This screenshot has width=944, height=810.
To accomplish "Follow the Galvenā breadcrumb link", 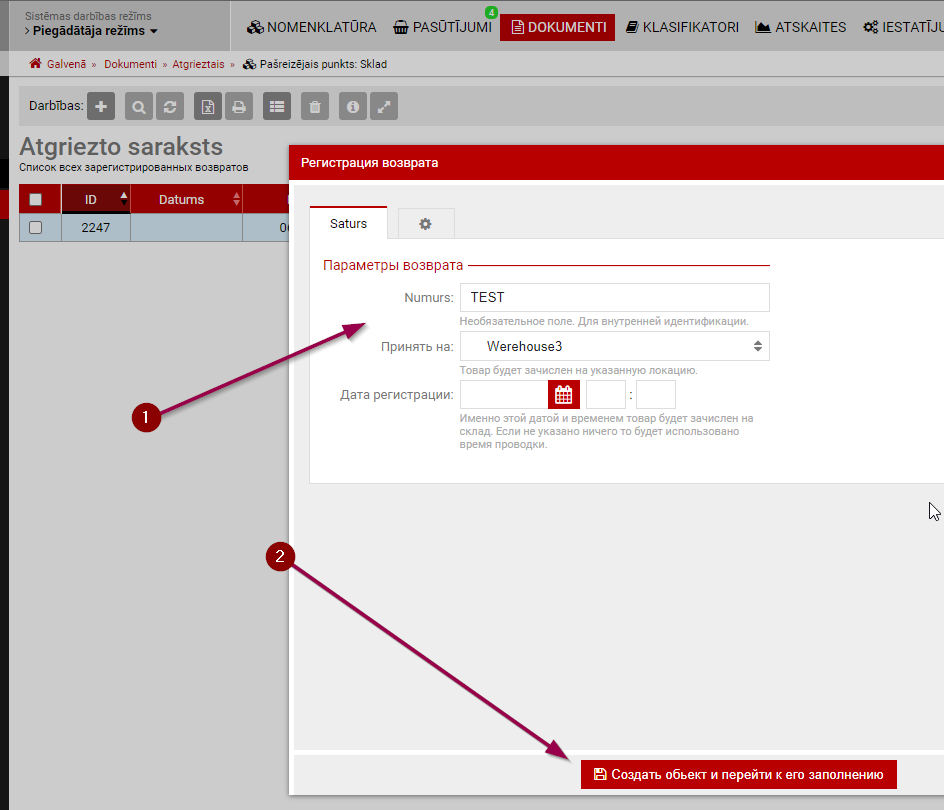I will 65,64.
